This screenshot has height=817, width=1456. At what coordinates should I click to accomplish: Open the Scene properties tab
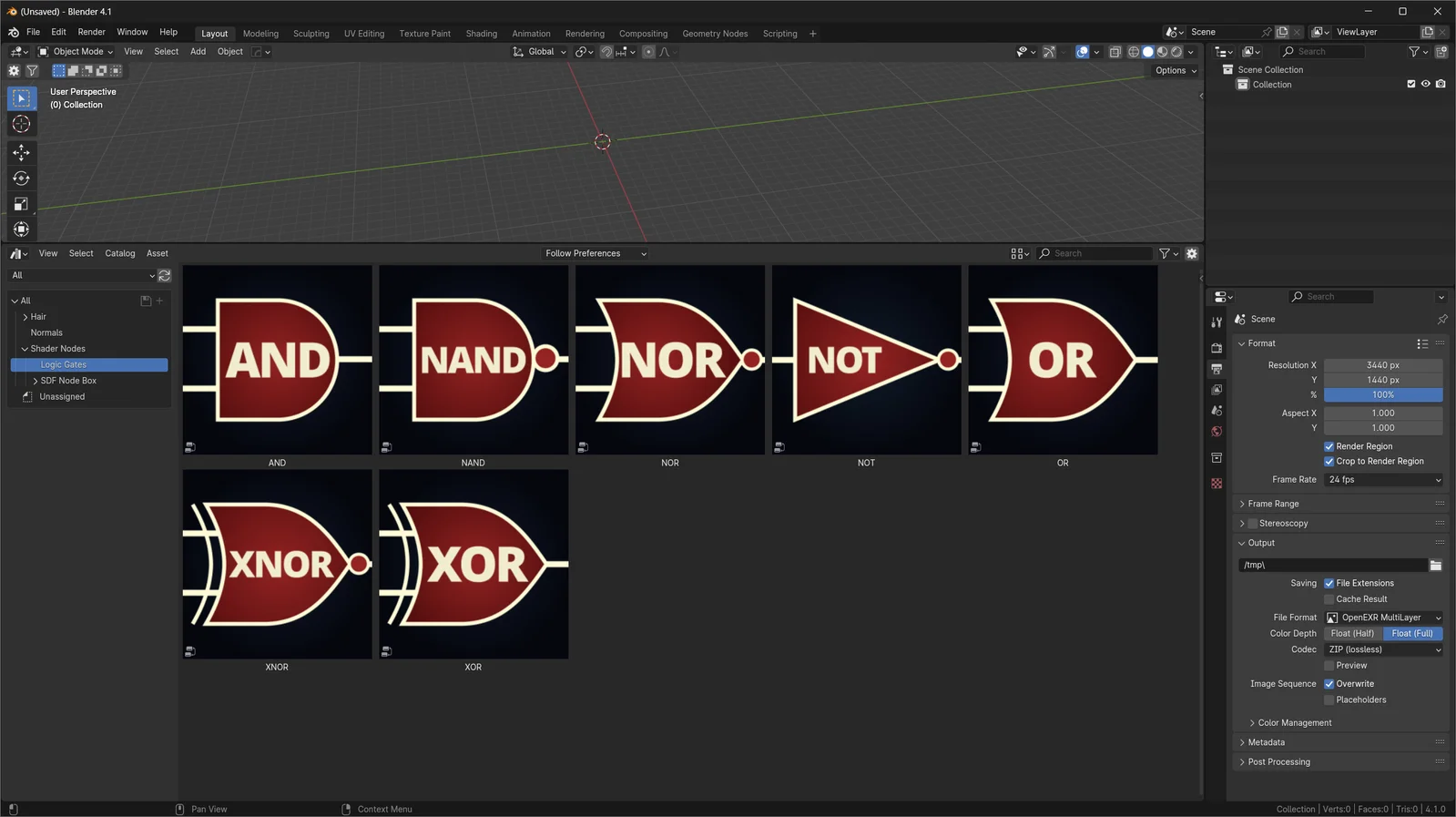coord(1217,411)
